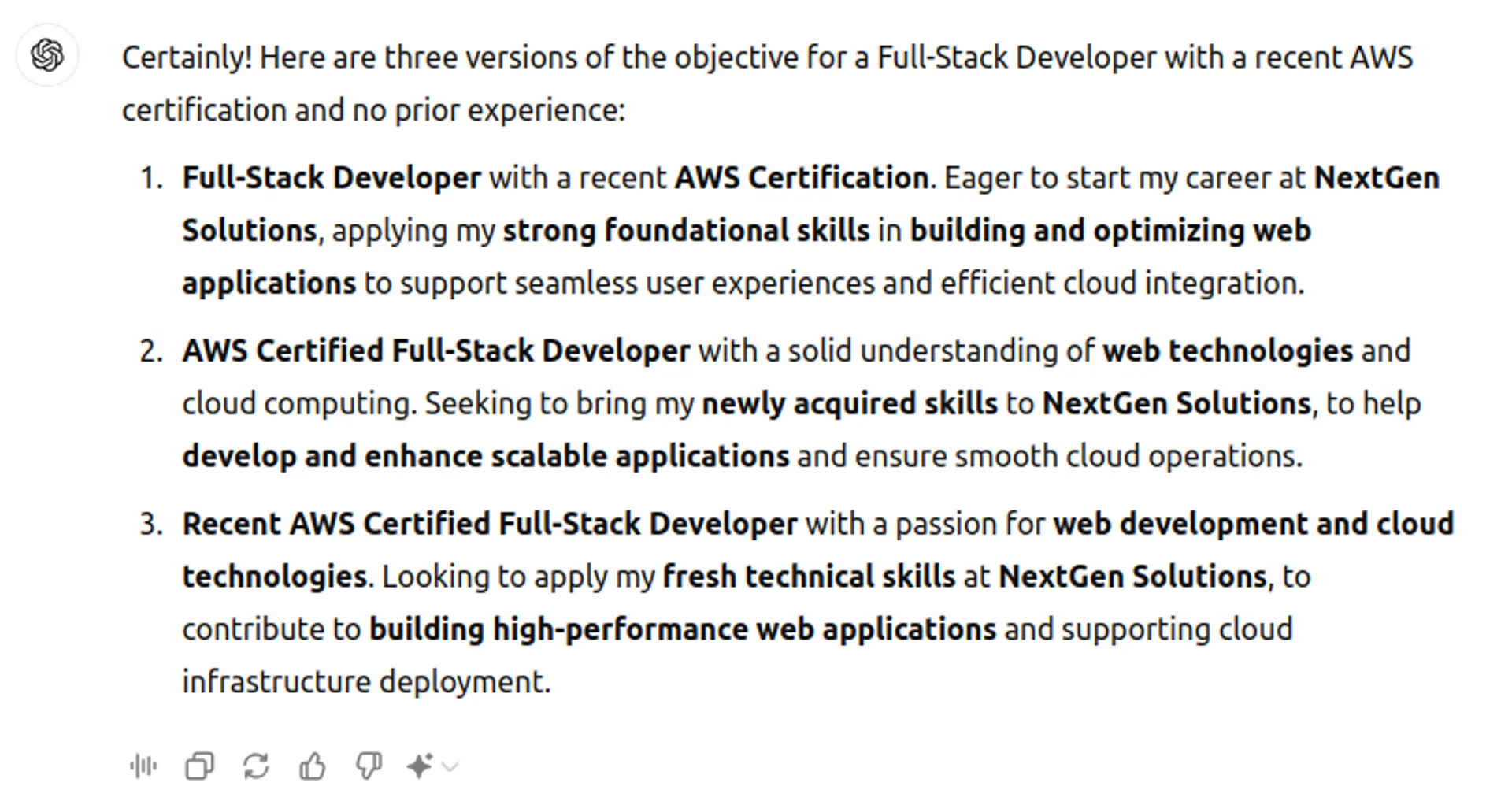
Task: Regenerate the response
Action: tap(256, 766)
